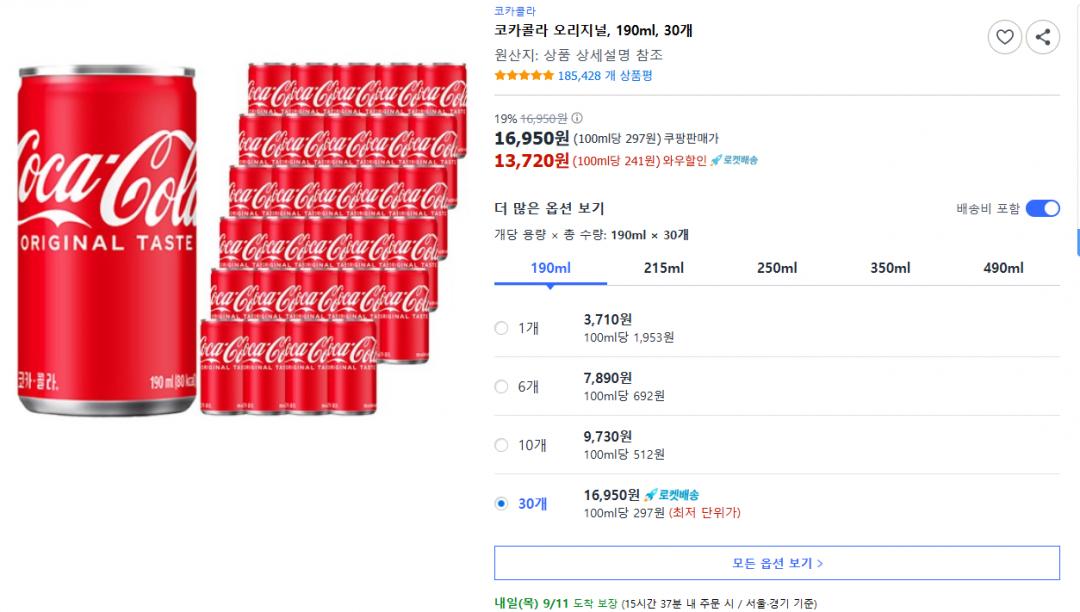This screenshot has width=1080, height=612.
Task: Click info icon beside crossed-out price
Action: (x=577, y=118)
